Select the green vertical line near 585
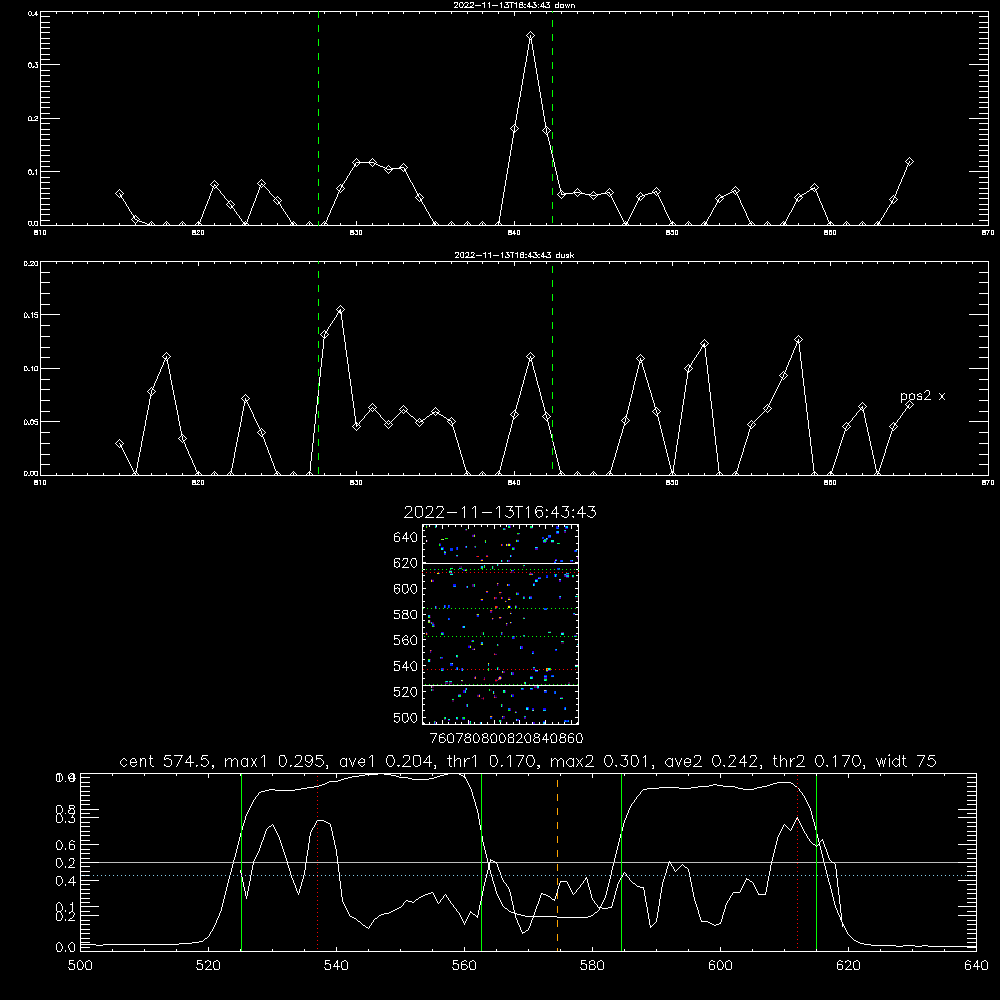Image resolution: width=1000 pixels, height=1000 pixels. (x=621, y=862)
